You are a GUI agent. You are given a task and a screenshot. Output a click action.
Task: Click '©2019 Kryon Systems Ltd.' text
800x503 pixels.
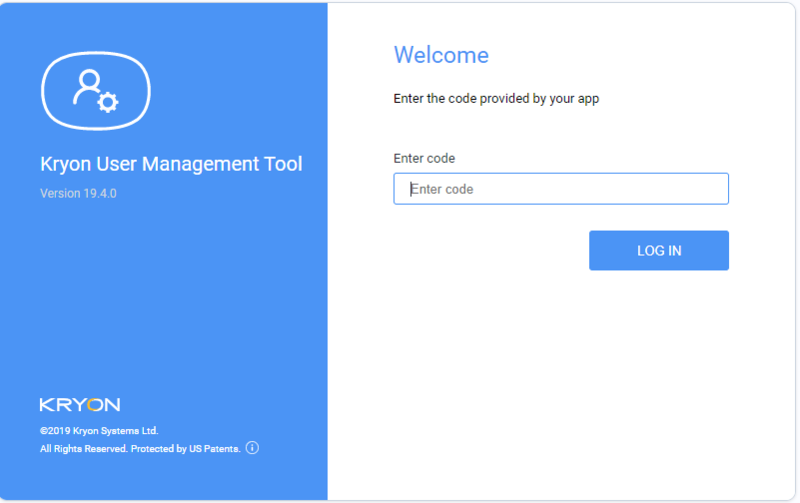point(99,431)
